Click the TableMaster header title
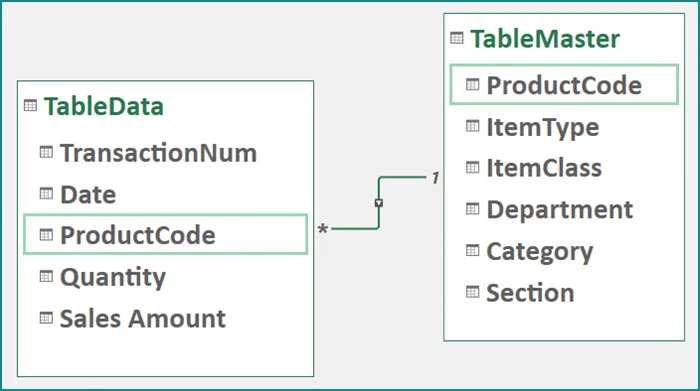700x391 pixels. point(545,38)
